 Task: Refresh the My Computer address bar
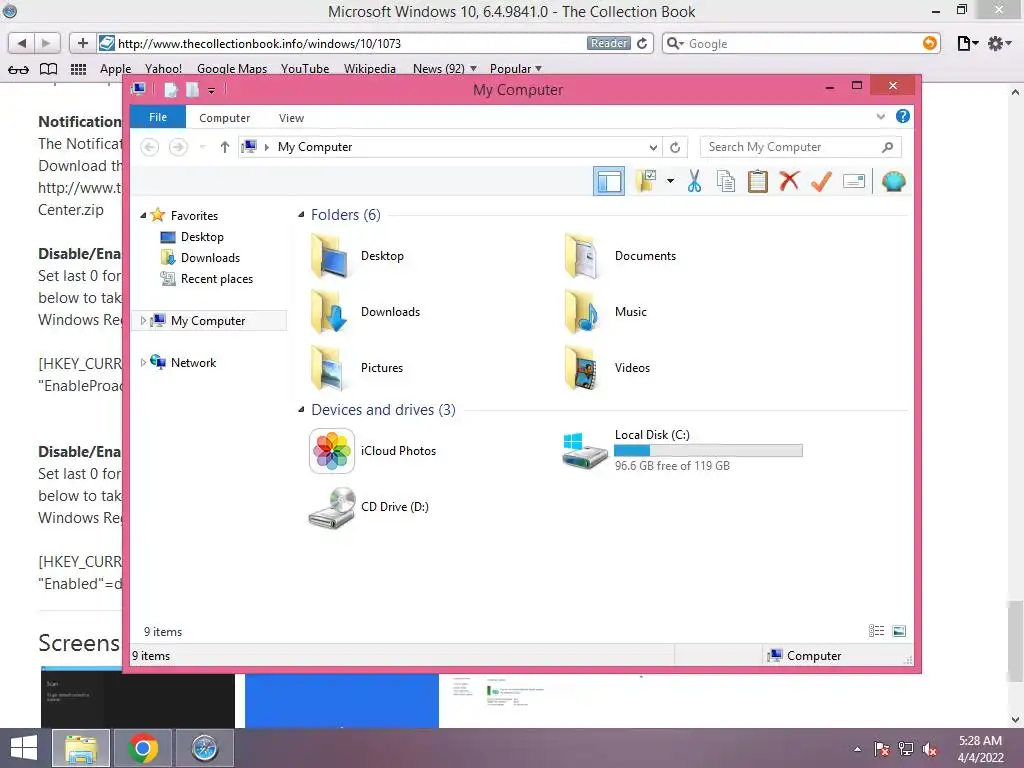point(675,148)
